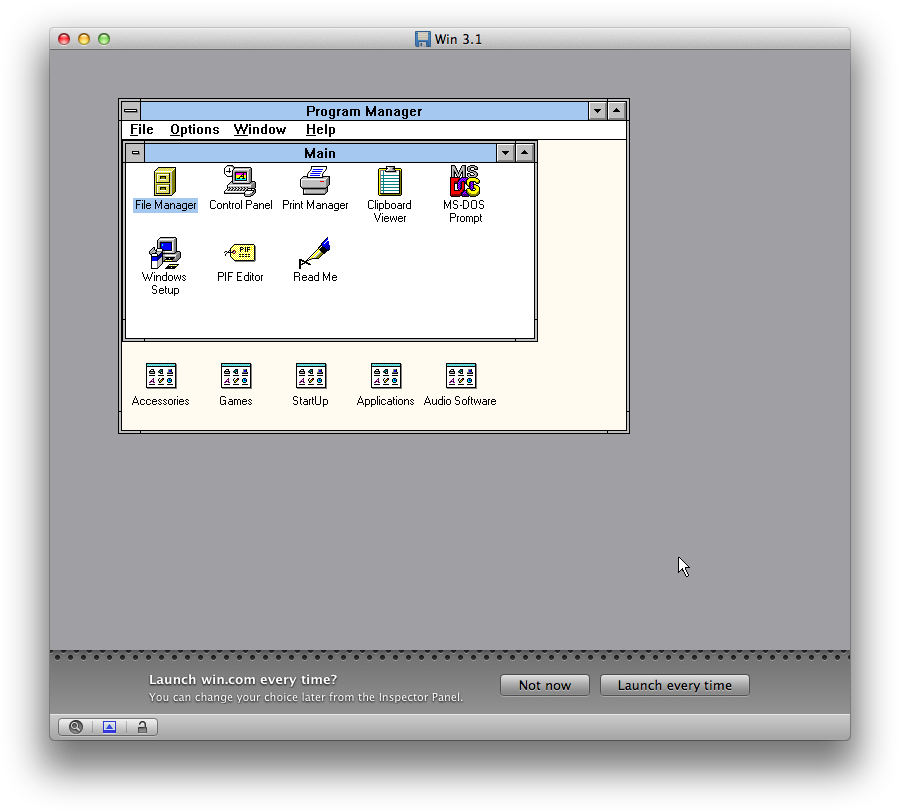Click the Program Manager title bar
This screenshot has height=811, width=899.
point(364,111)
